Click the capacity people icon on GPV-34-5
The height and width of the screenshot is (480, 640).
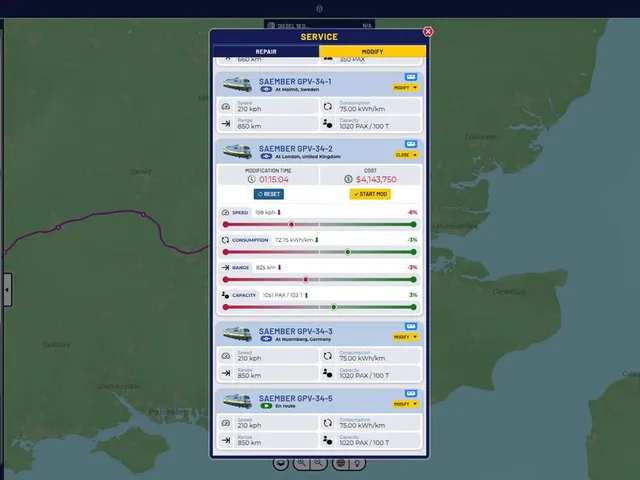pos(327,440)
